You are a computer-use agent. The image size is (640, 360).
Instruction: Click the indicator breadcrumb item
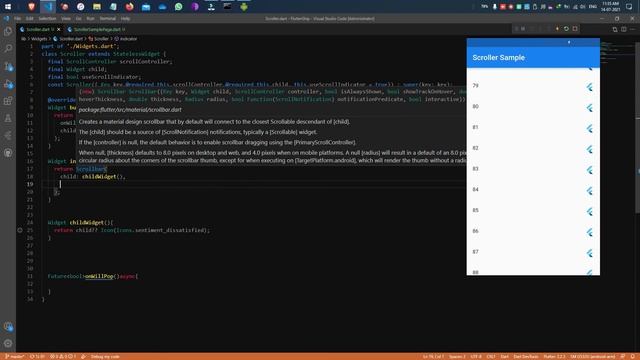coord(128,39)
